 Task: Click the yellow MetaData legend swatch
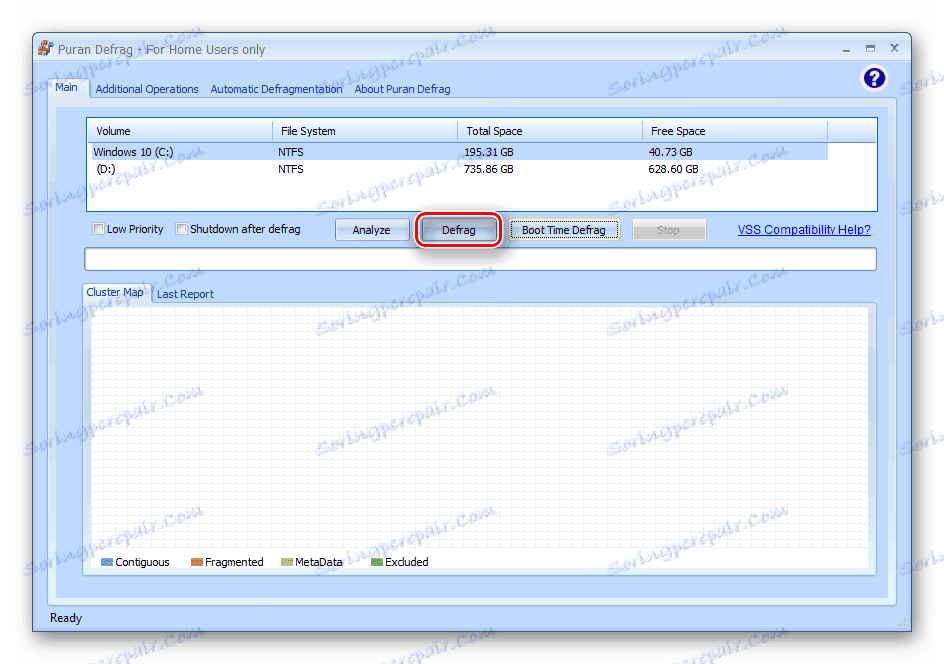287,562
